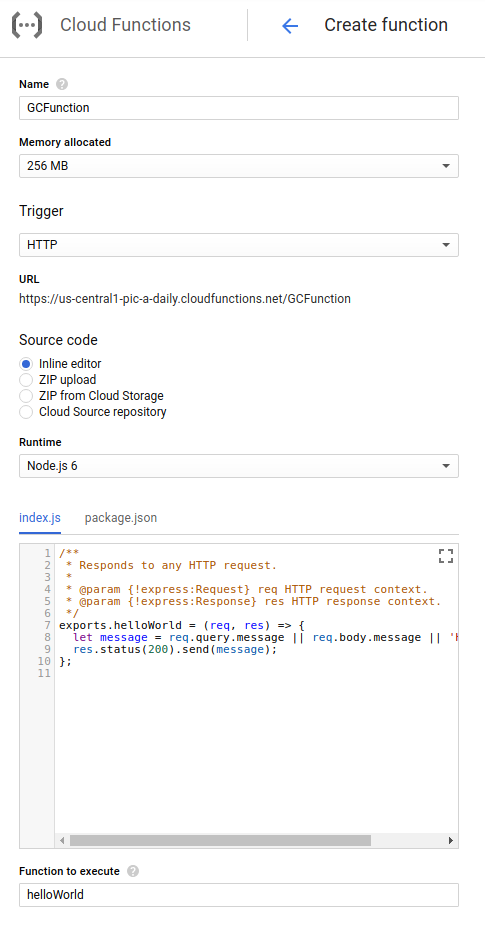Switch to the index.js tab
Image resolution: width=485 pixels, height=927 pixels.
pyautogui.click(x=40, y=518)
